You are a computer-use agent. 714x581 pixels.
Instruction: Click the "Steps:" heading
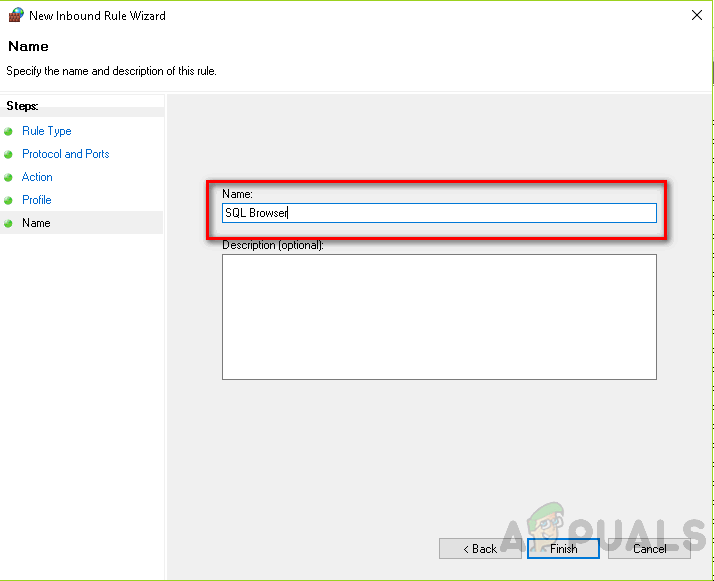tap(22, 106)
